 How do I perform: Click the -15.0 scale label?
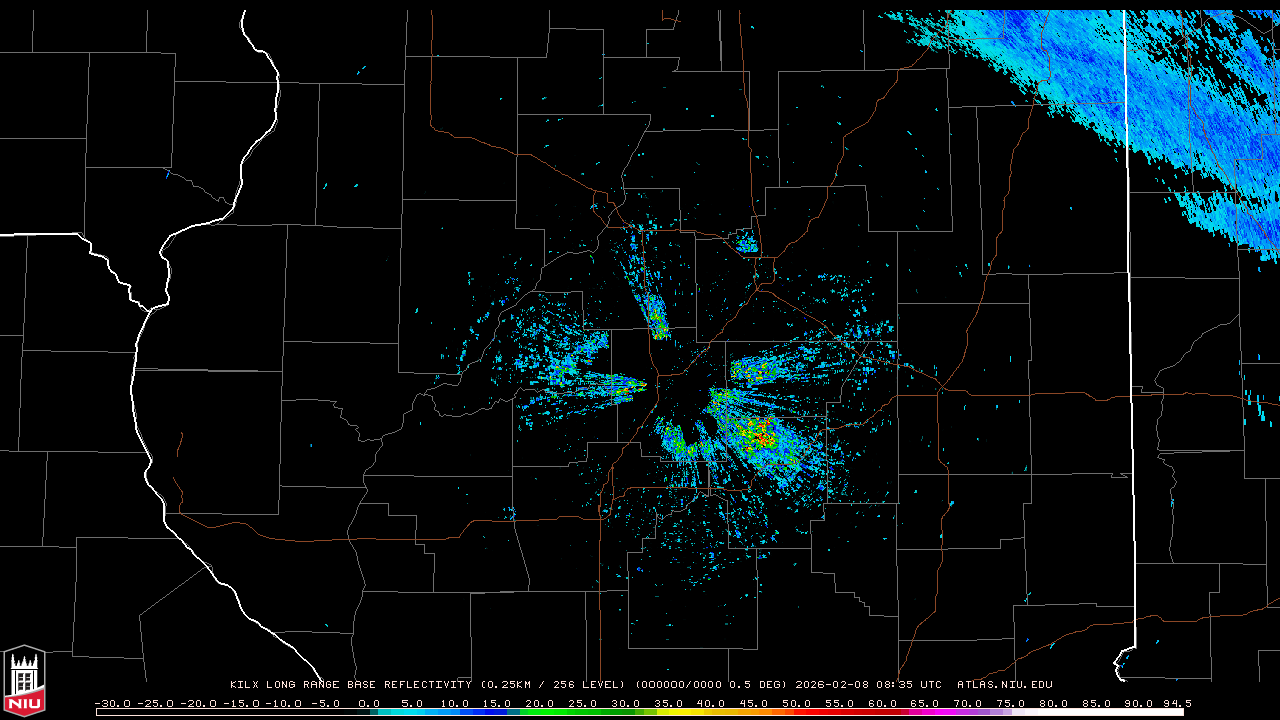coord(241,703)
